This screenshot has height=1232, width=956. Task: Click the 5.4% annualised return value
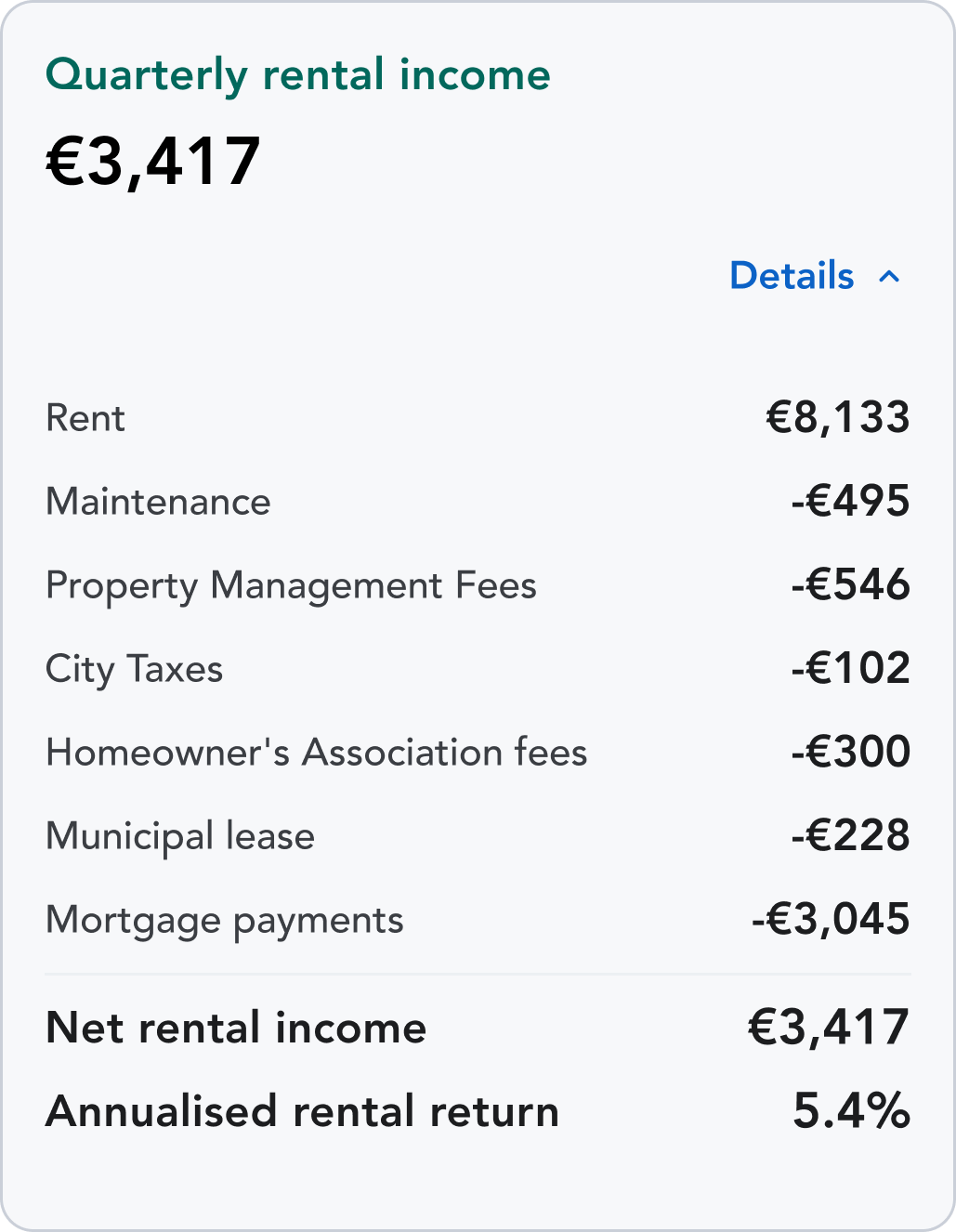(x=851, y=1111)
